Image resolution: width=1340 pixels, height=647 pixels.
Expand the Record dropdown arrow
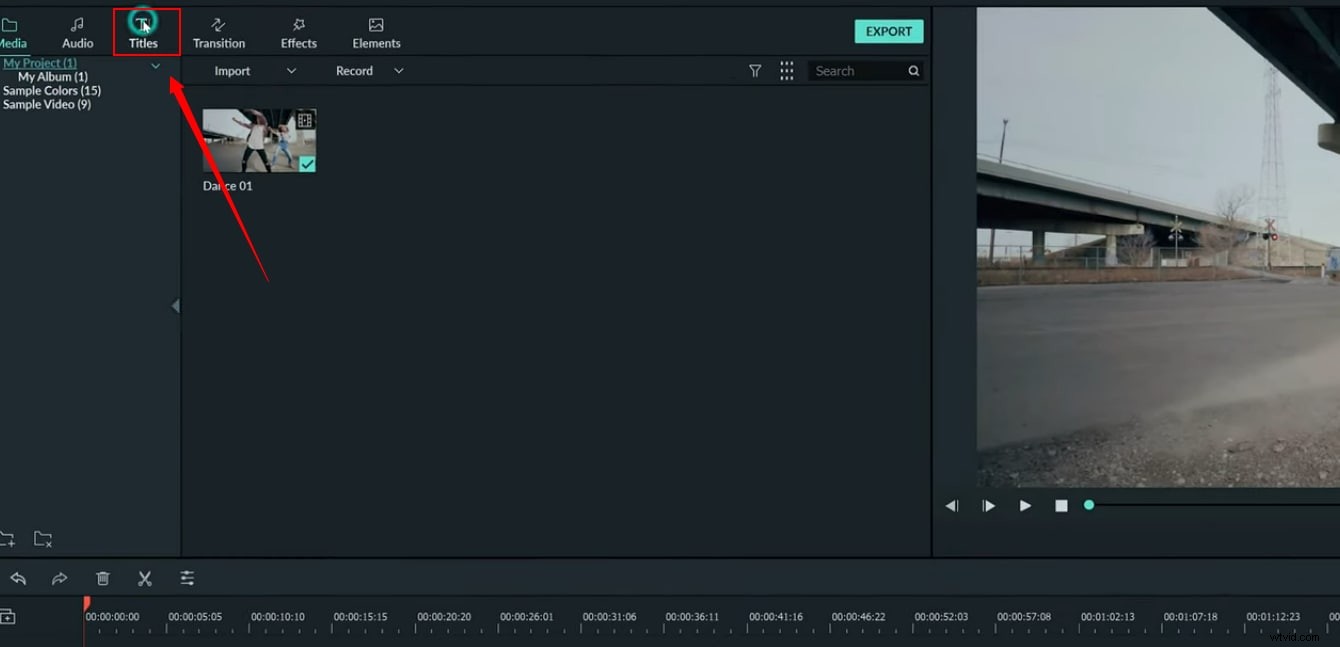398,71
